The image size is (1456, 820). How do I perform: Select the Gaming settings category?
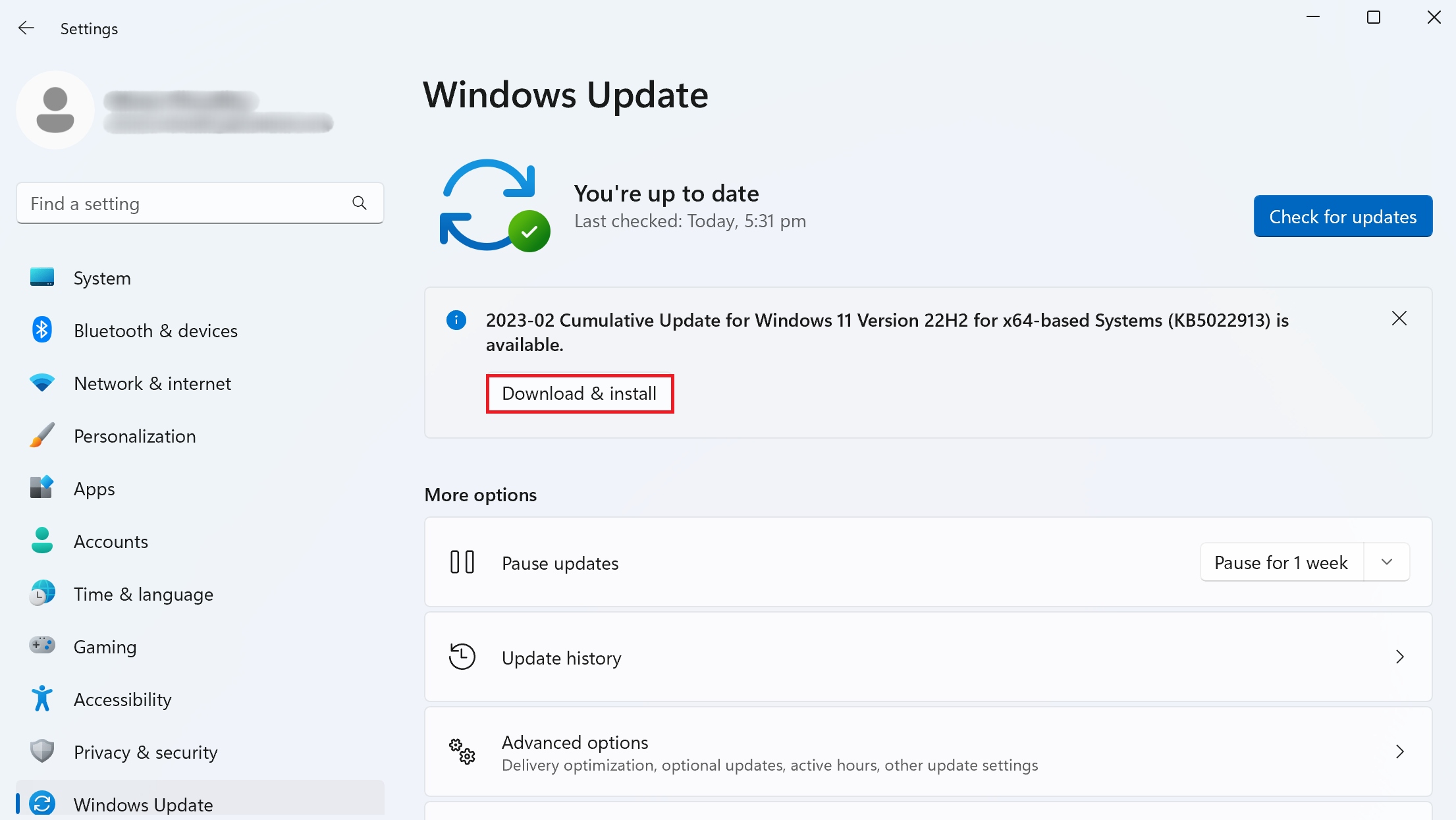(x=104, y=646)
